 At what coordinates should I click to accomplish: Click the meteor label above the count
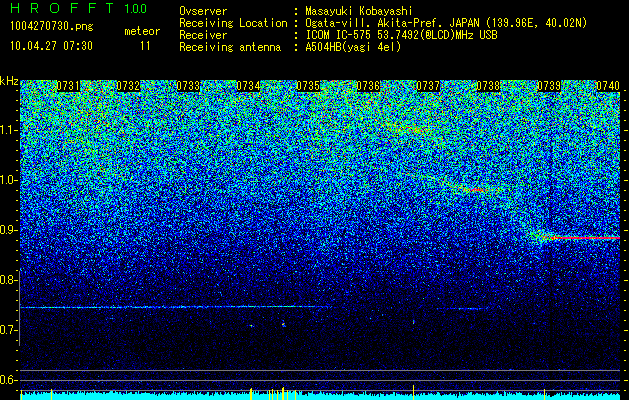pos(142,31)
